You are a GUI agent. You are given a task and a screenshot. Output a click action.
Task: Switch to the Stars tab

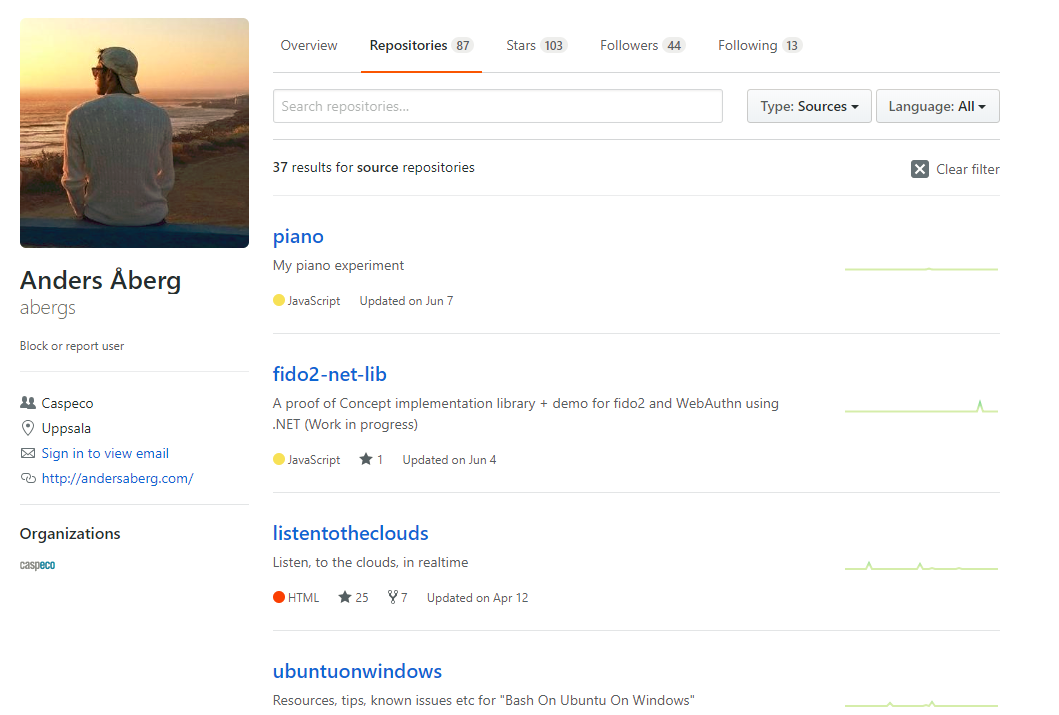536,45
